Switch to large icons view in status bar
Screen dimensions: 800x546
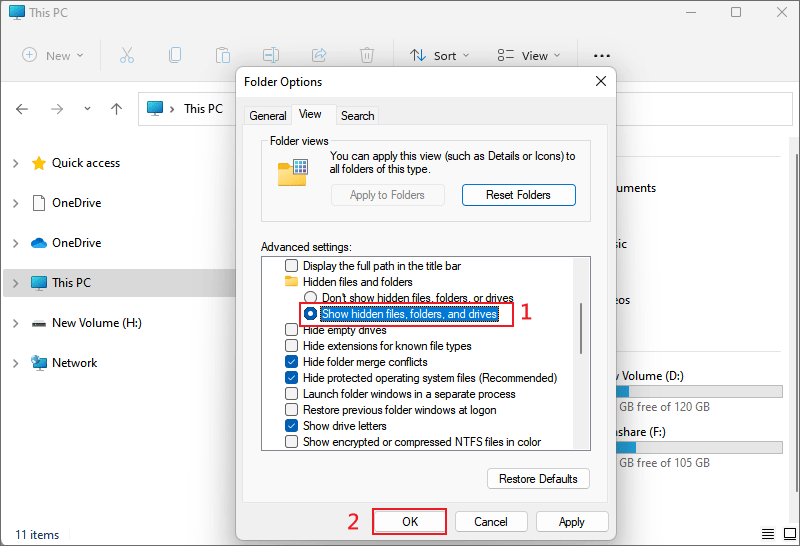pyautogui.click(x=790, y=534)
